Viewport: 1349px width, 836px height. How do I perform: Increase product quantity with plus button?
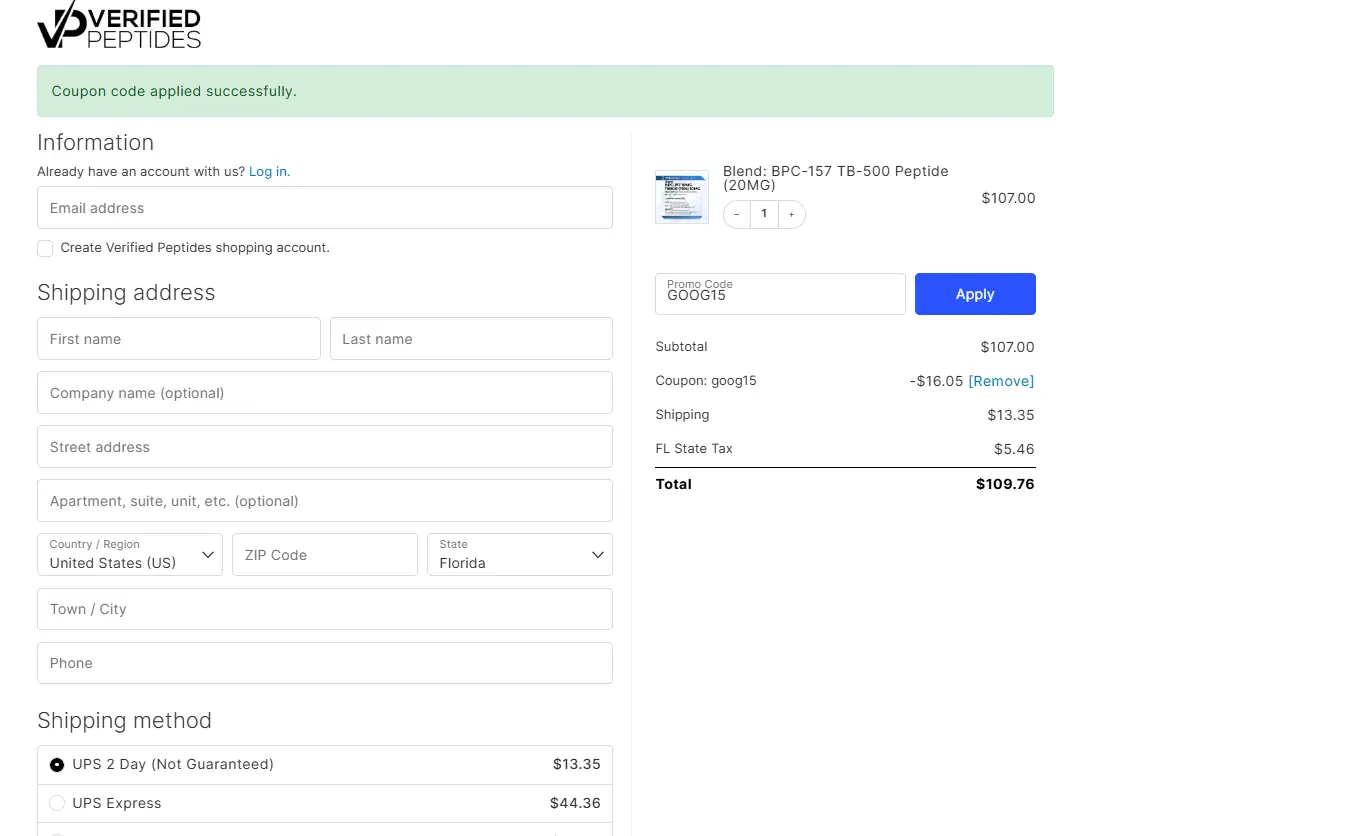pos(791,214)
